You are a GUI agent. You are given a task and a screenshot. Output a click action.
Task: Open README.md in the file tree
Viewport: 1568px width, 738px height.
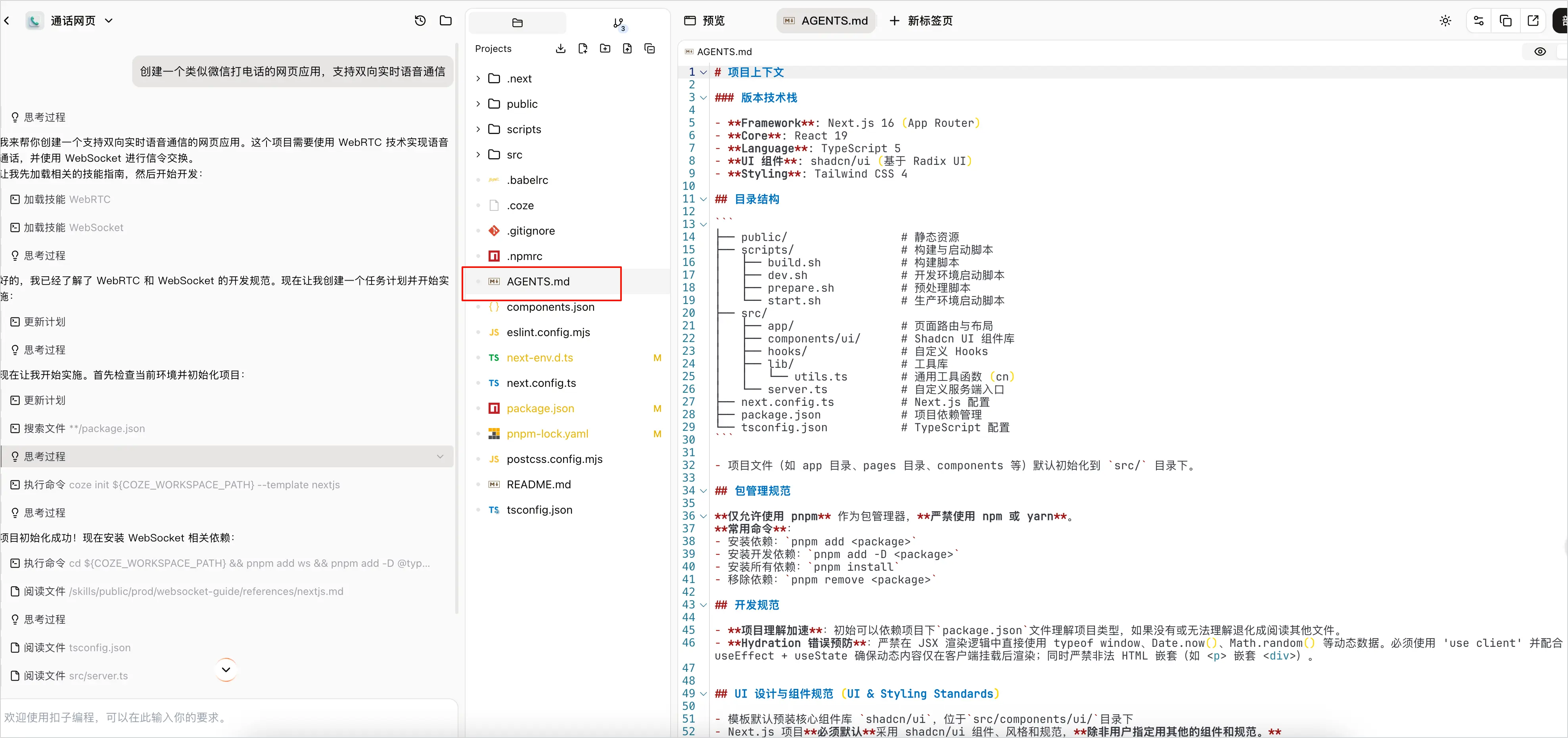567,484
